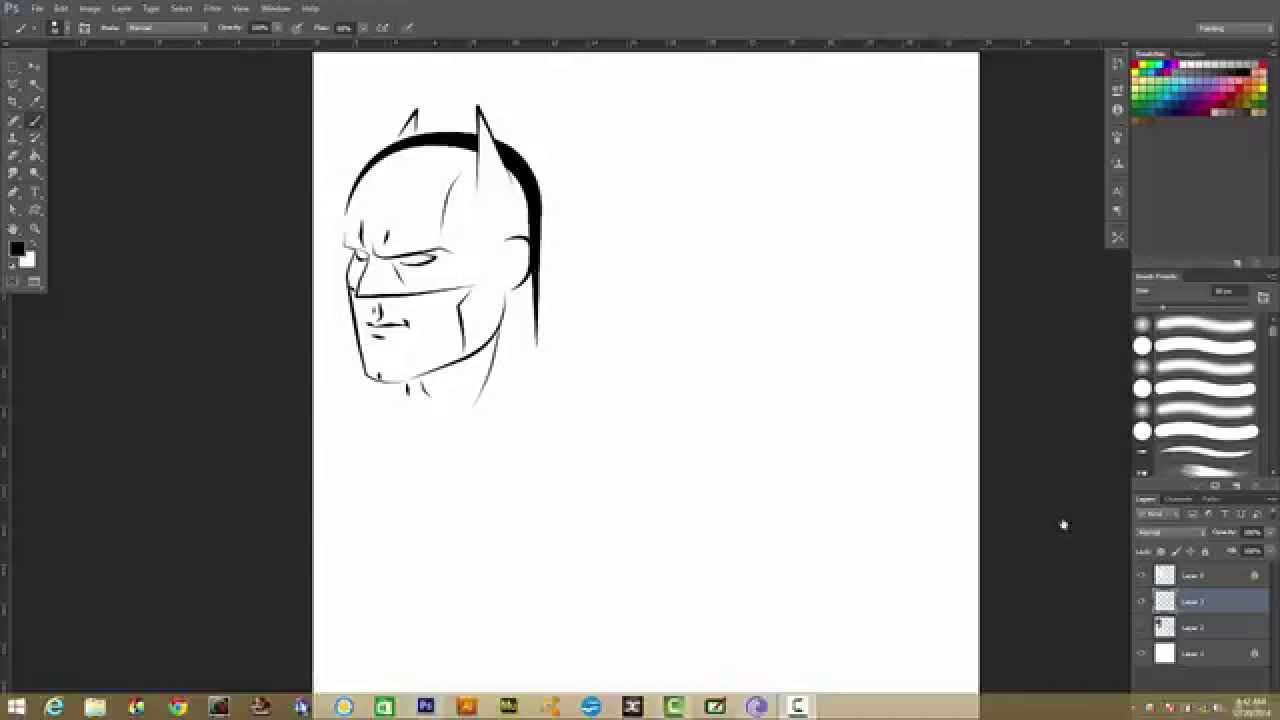Hide the bottom white layer's eye icon
The image size is (1280, 720).
click(x=1141, y=653)
